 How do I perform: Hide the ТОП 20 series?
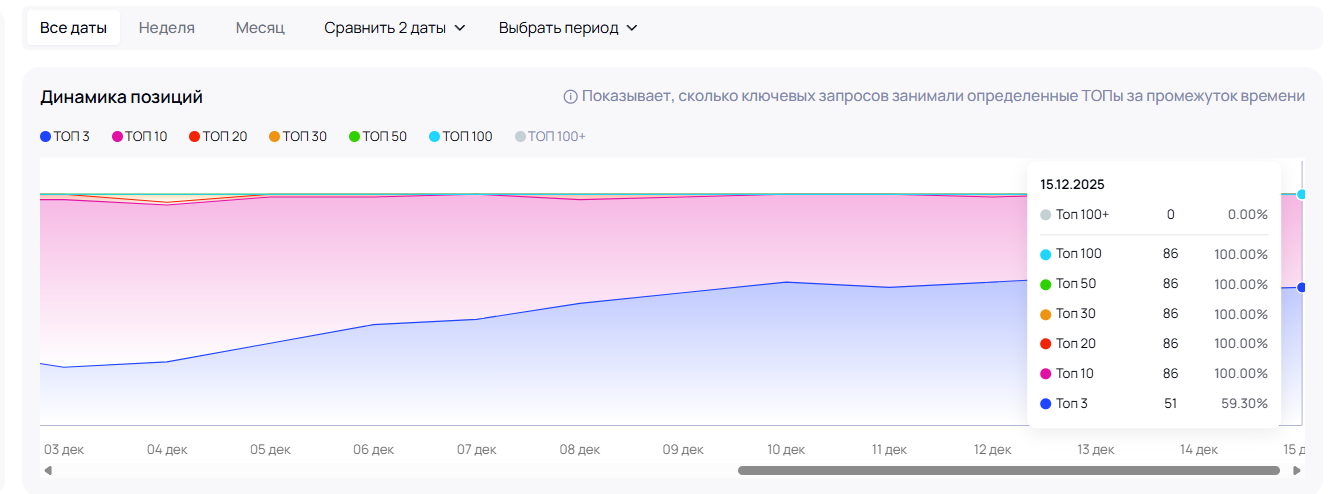(218, 136)
